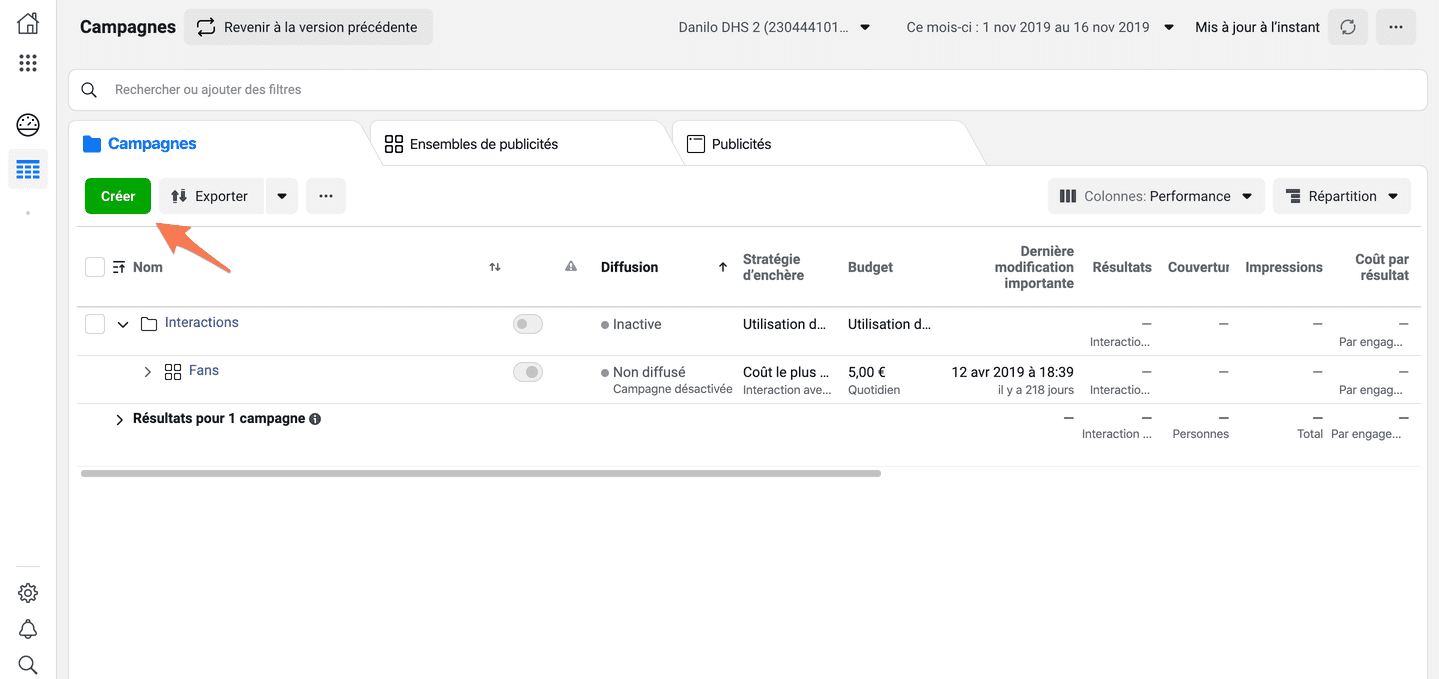The image size is (1439, 679).
Task: Open settings gear in left sidebar
Action: [x=28, y=593]
